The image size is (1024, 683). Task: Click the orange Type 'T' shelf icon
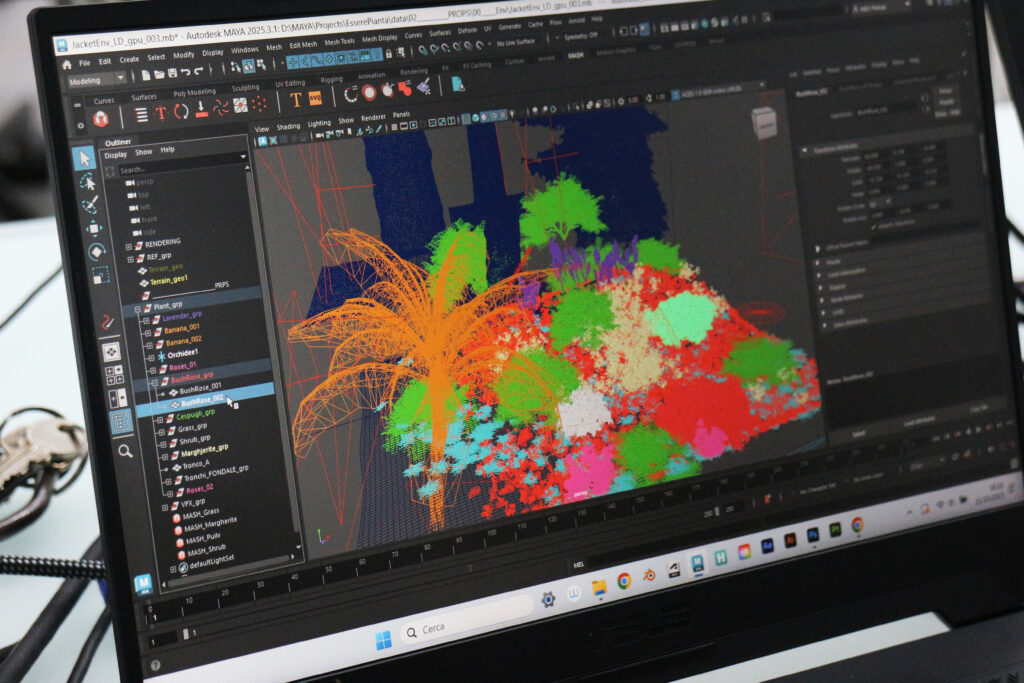(x=296, y=99)
